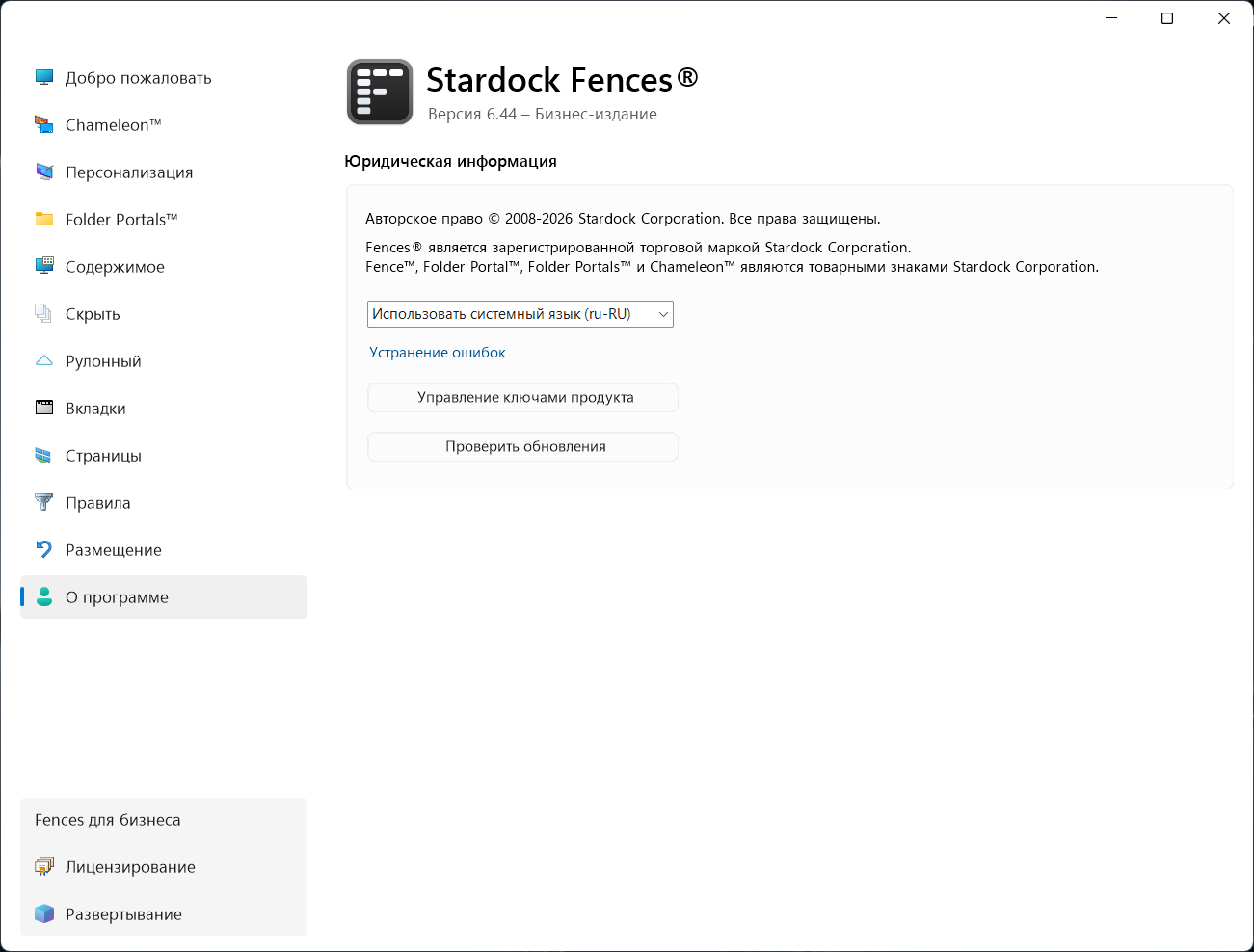Click the Folder Portals folder icon
The image size is (1254, 952).
click(44, 219)
